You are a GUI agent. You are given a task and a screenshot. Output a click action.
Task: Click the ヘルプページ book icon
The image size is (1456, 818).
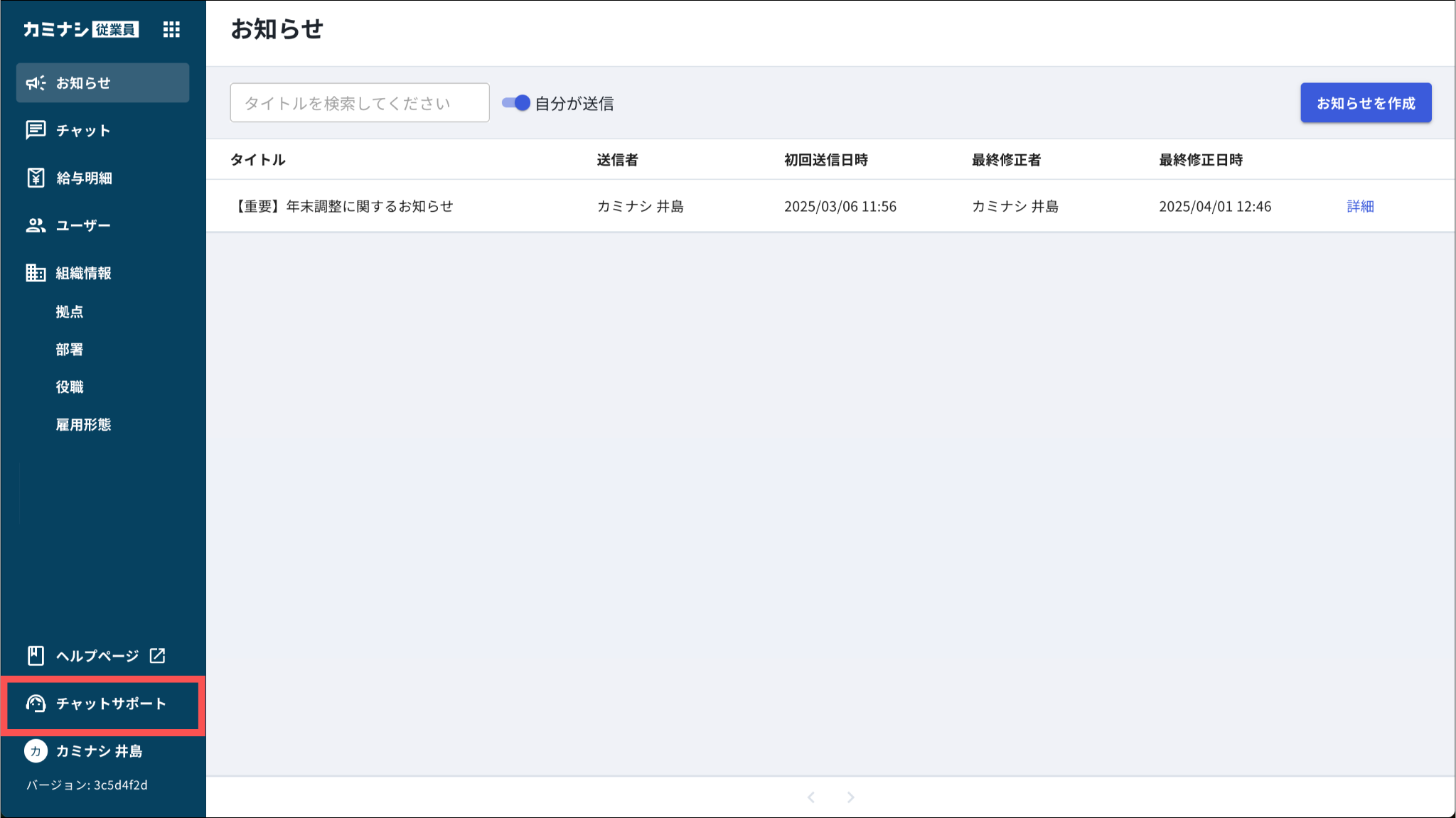point(36,655)
